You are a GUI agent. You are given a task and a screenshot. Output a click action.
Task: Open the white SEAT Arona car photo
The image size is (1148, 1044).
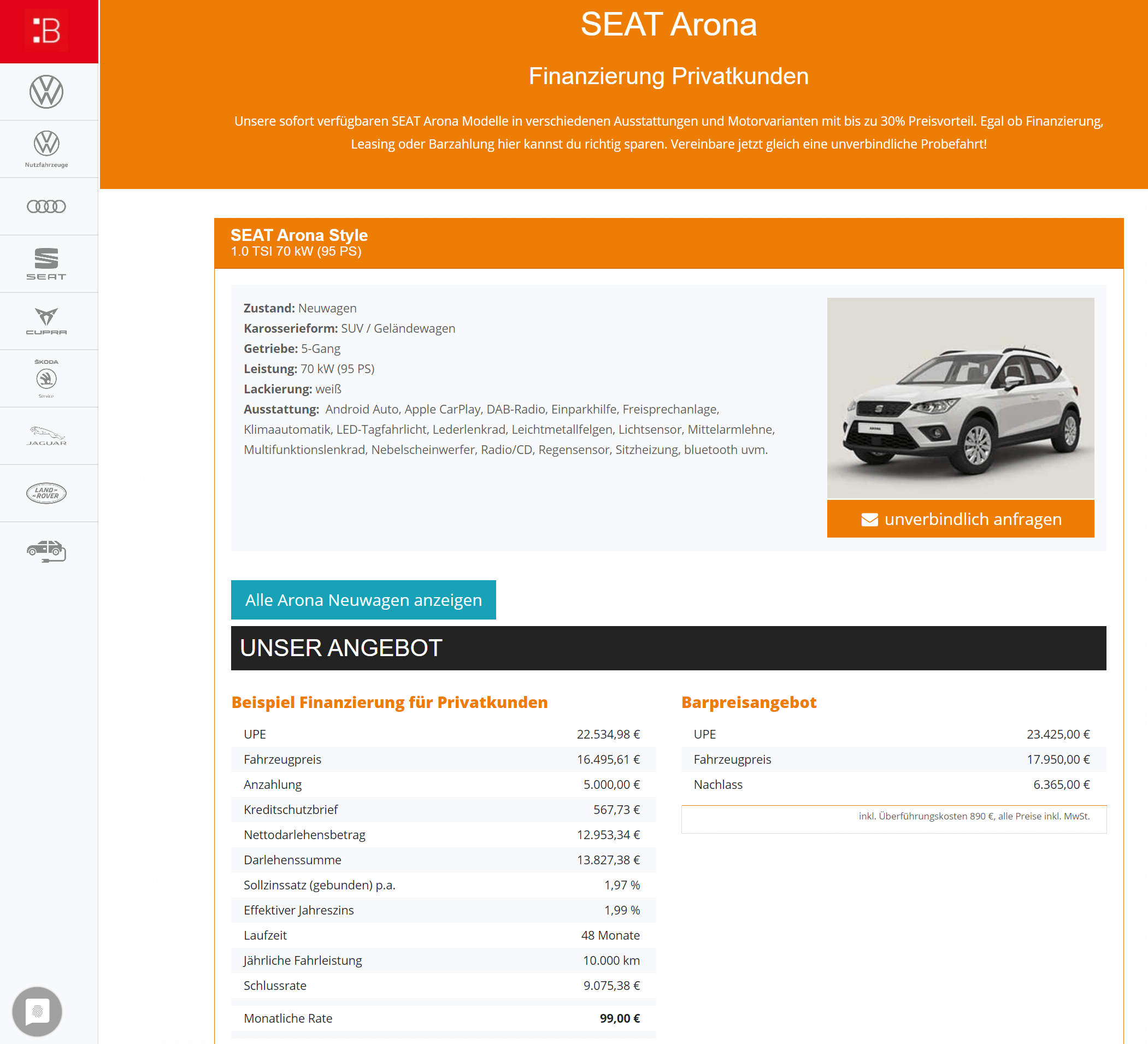[960, 398]
